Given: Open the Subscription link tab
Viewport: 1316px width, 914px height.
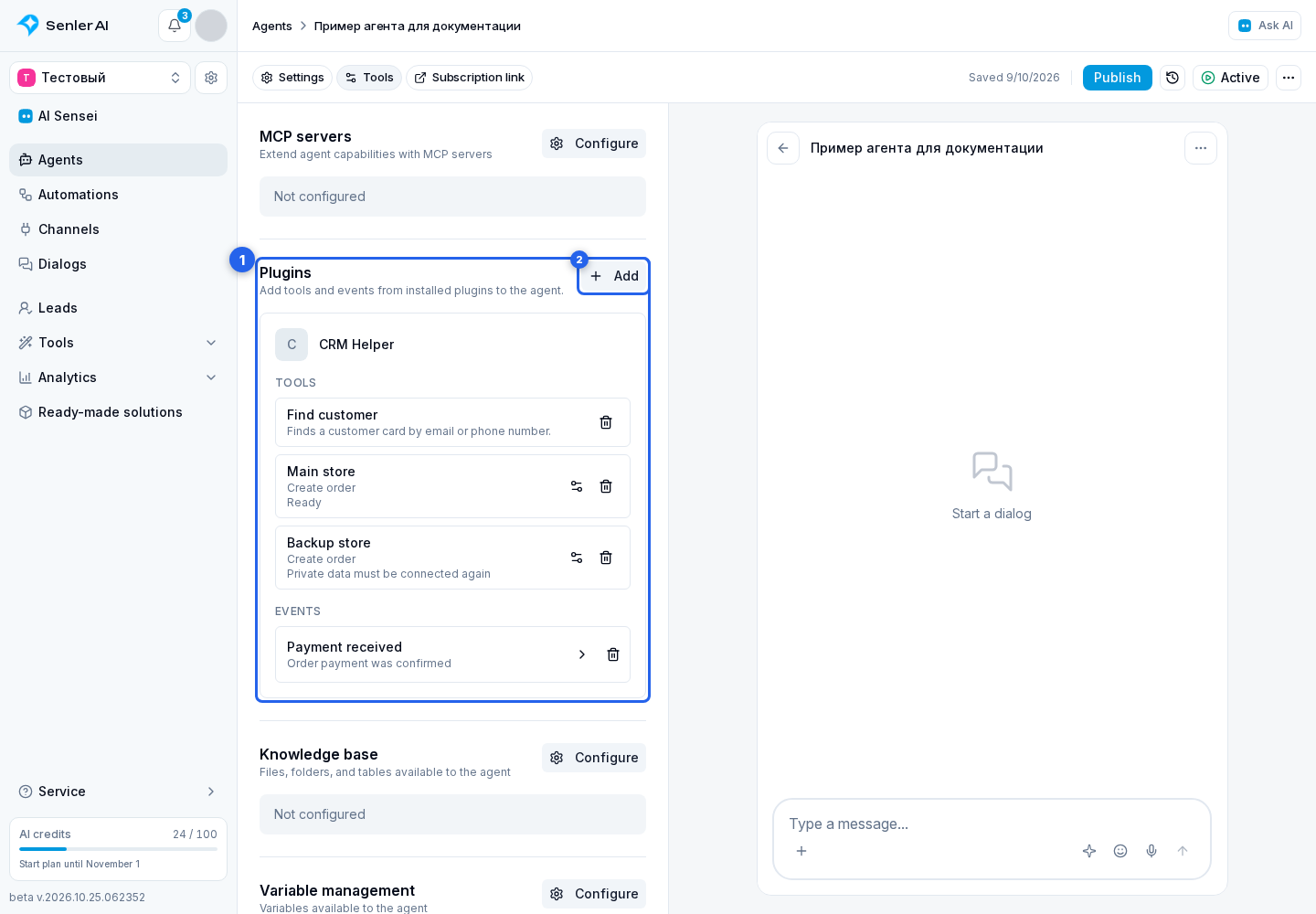Looking at the screenshot, I should pos(470,78).
